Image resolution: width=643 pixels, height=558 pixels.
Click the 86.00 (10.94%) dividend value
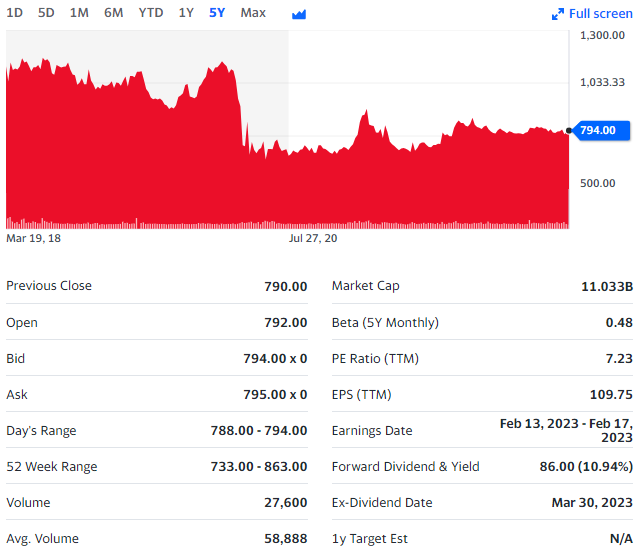point(586,467)
